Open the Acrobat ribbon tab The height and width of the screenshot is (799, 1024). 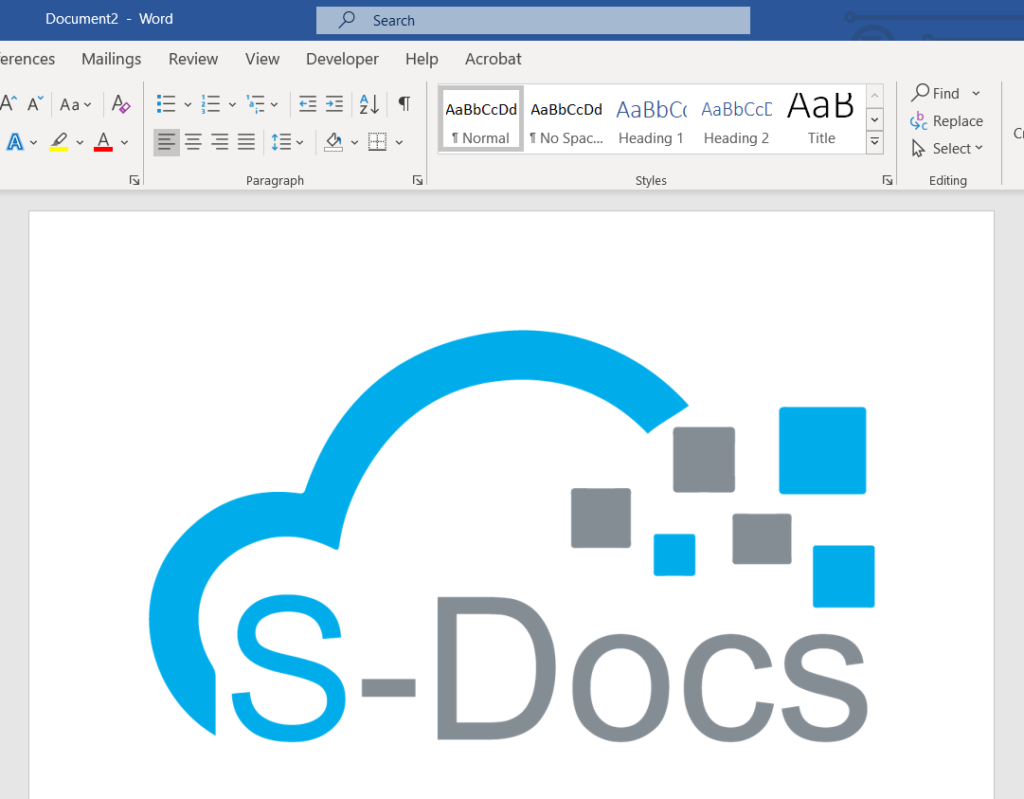coord(493,59)
